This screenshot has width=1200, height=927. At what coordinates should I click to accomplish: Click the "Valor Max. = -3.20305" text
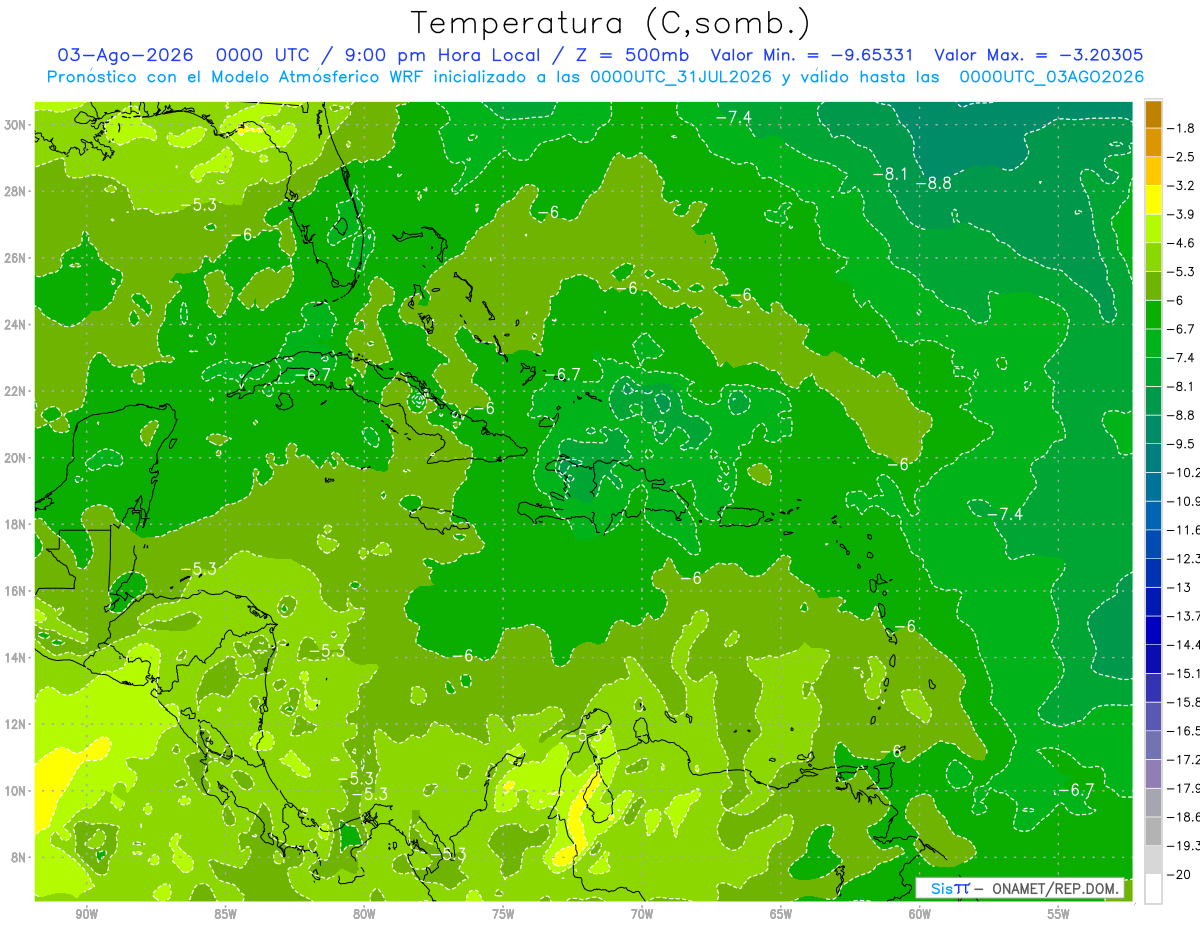[1038, 55]
